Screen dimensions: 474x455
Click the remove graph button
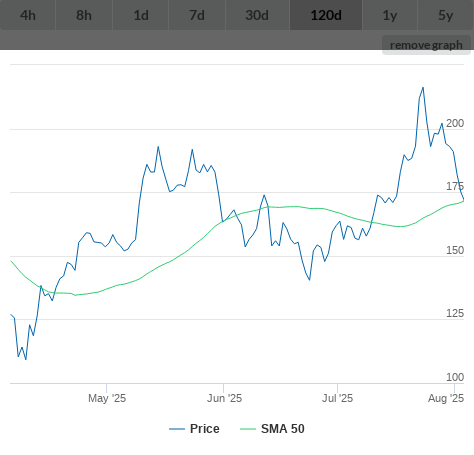[426, 45]
